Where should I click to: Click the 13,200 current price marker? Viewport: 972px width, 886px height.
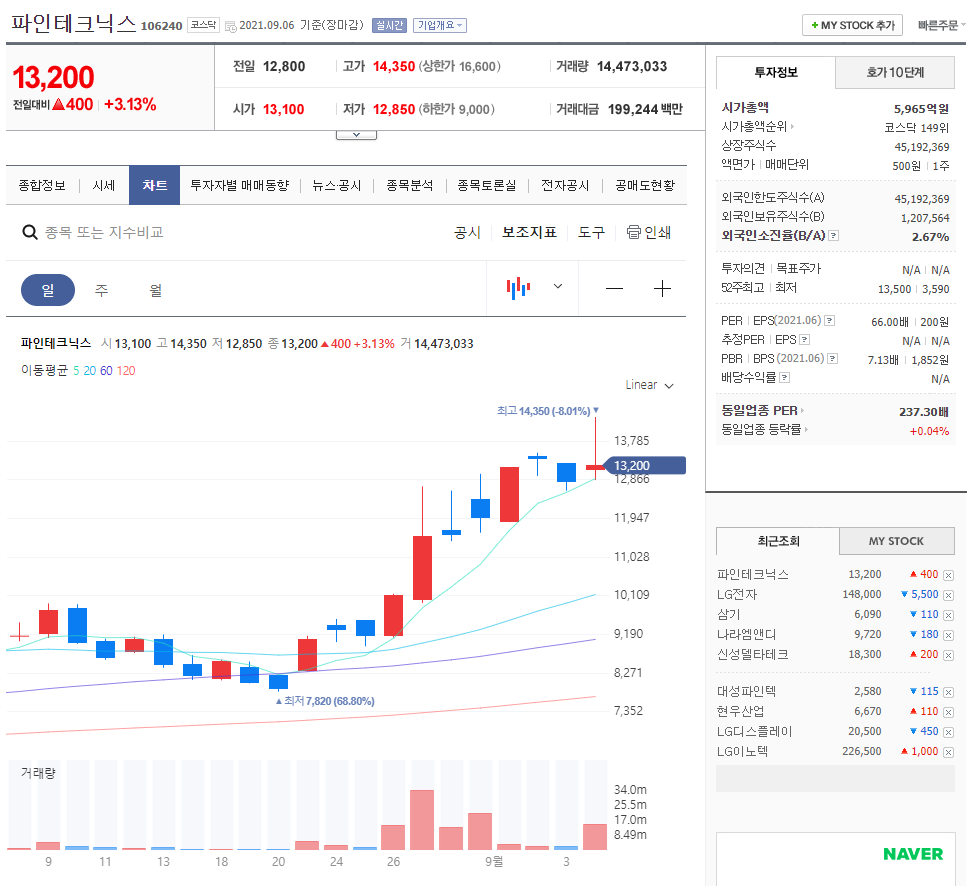pyautogui.click(x=645, y=466)
